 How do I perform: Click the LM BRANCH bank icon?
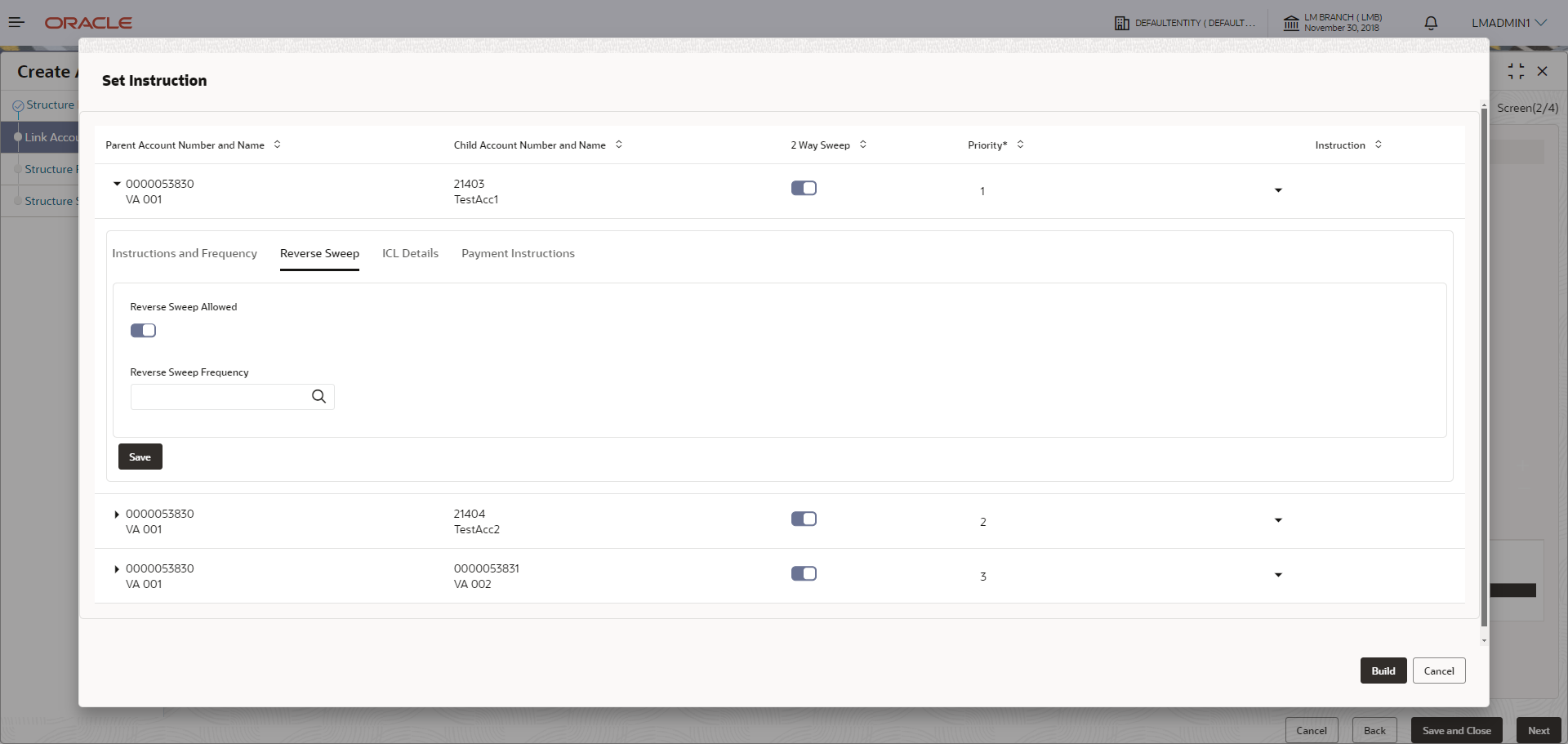click(1291, 23)
